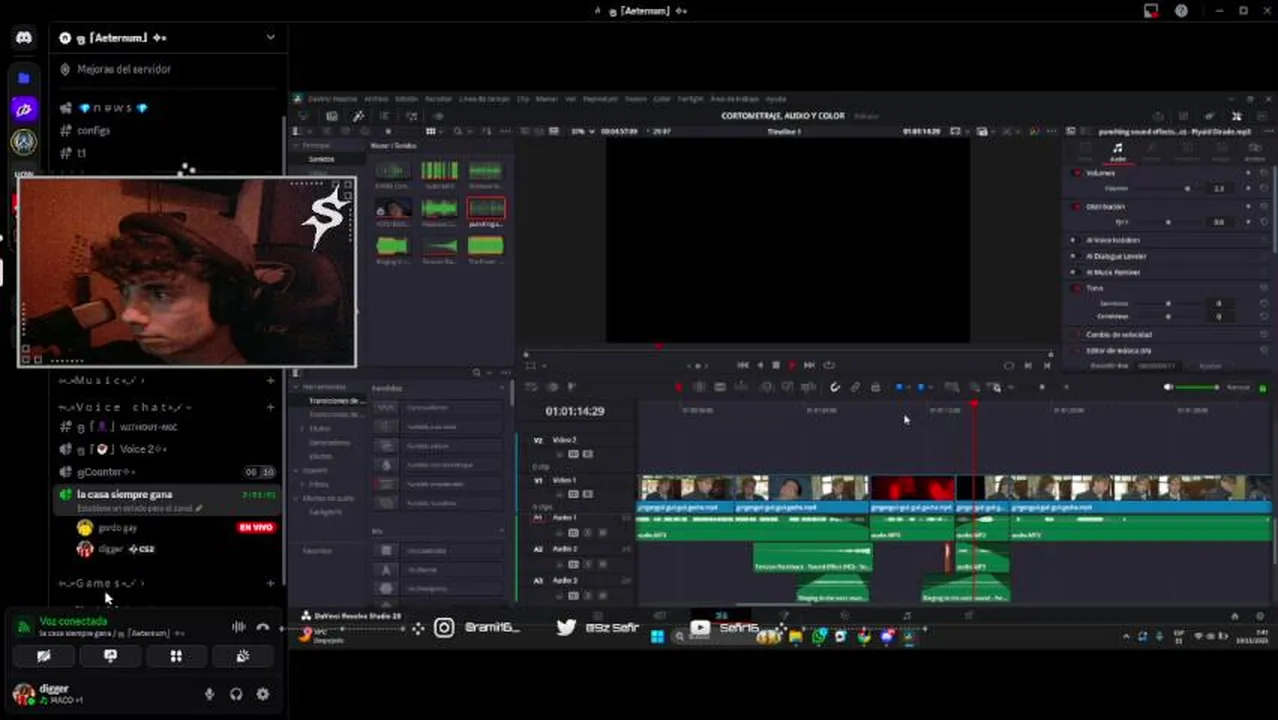Share your screen in Discord voice panel
1278x720 pixels.
click(x=110, y=656)
